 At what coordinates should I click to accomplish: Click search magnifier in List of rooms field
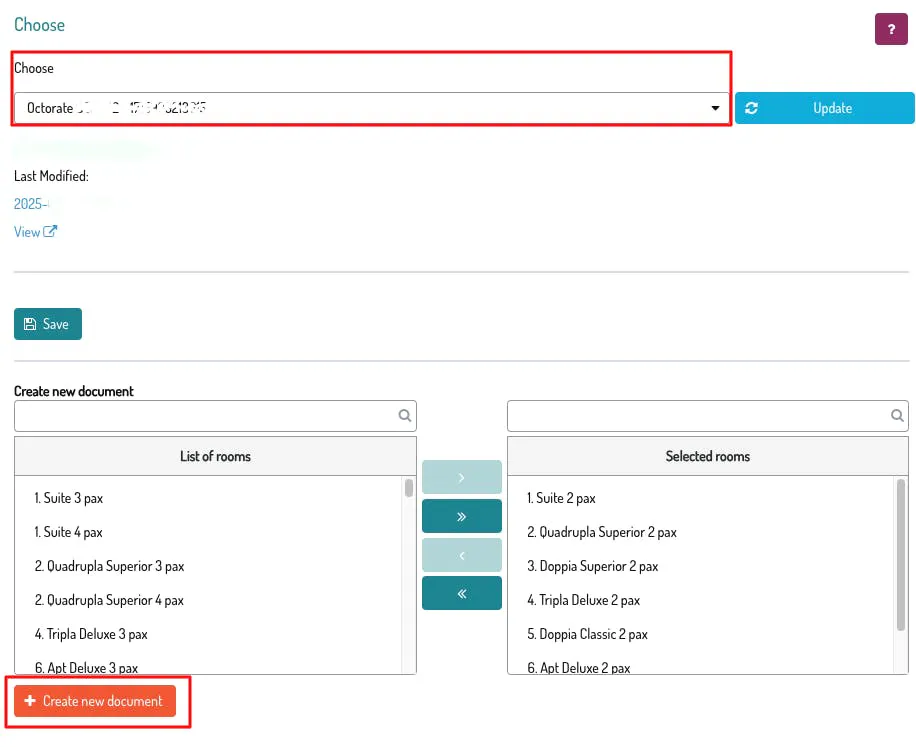coord(404,416)
